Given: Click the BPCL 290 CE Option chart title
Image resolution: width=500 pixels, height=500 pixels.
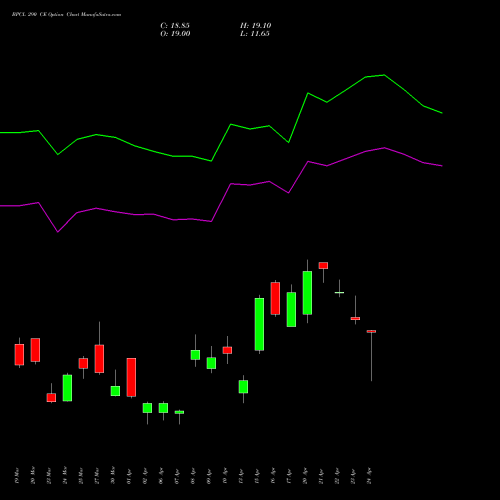Looking at the screenshot, I should coord(66,15).
